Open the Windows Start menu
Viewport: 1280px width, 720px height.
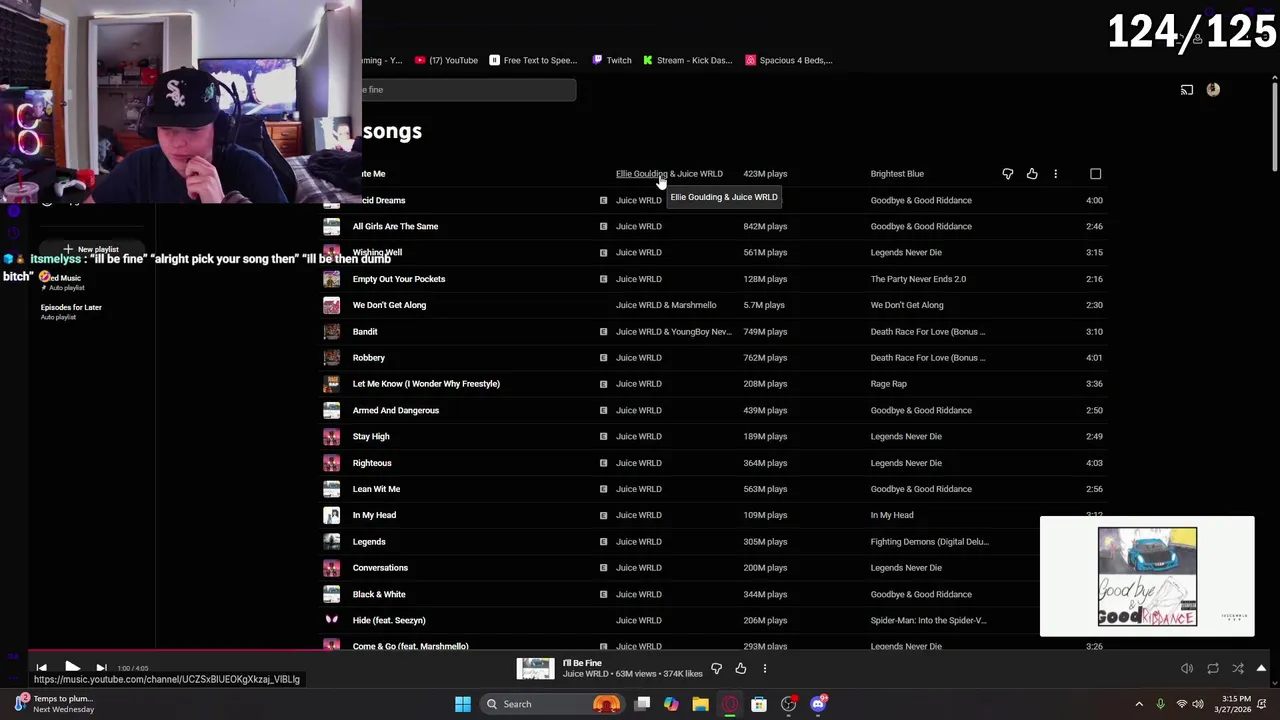[x=463, y=704]
